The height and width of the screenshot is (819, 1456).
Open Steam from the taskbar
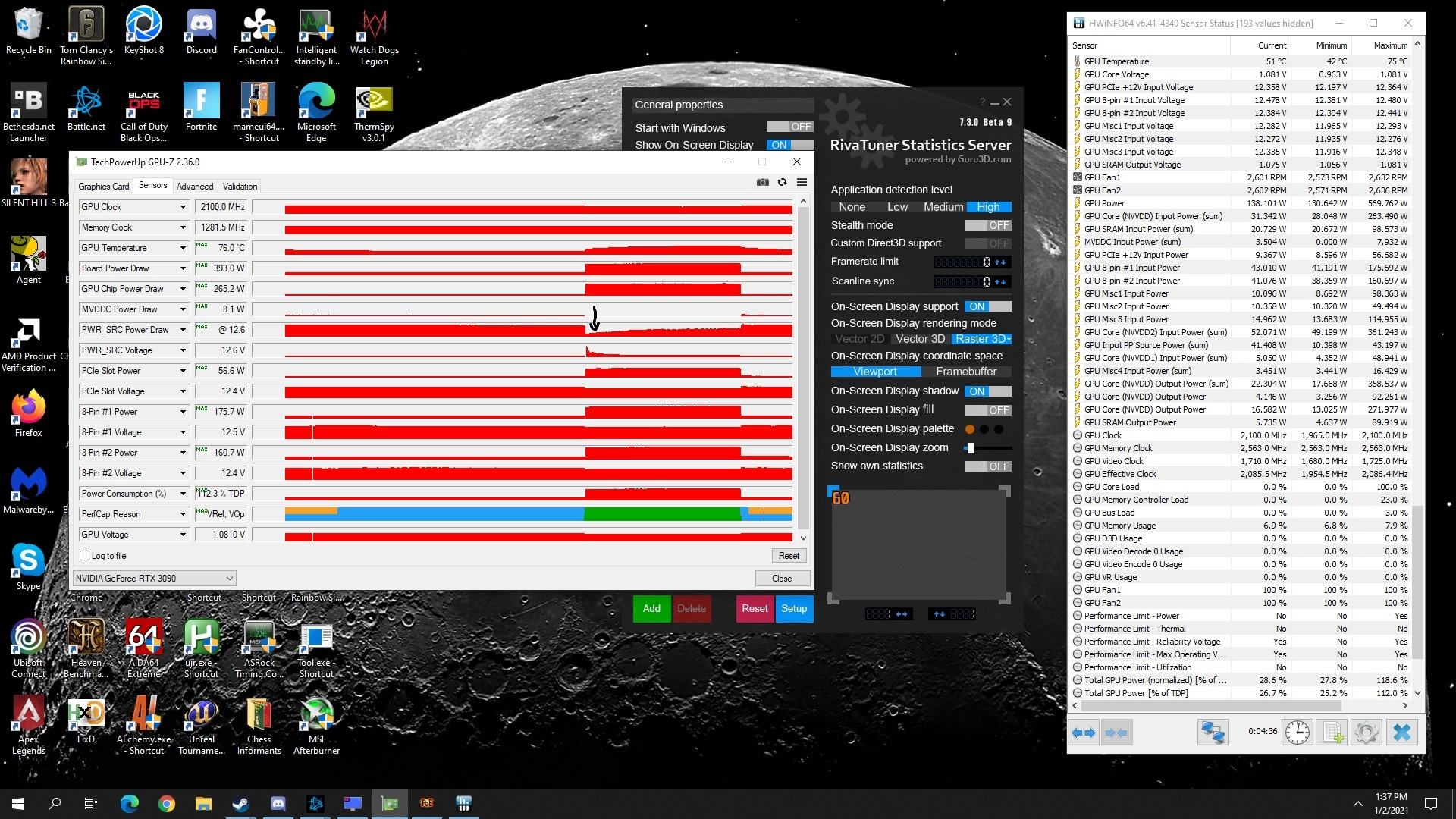pos(240,803)
